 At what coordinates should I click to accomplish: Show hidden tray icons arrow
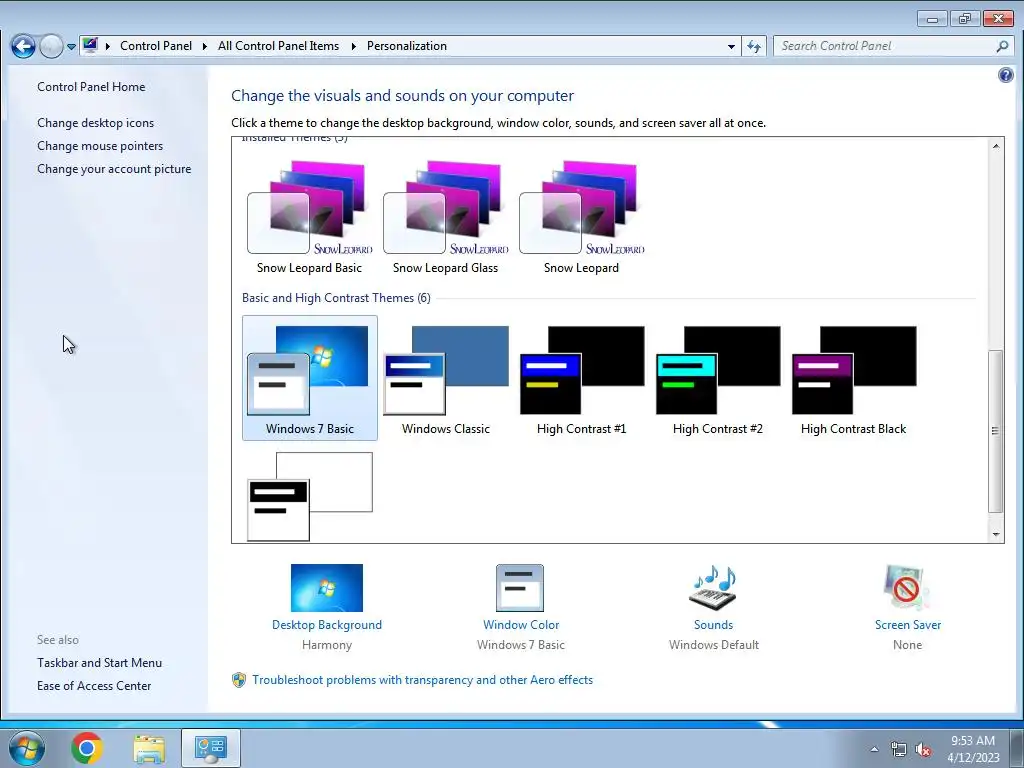click(x=874, y=749)
